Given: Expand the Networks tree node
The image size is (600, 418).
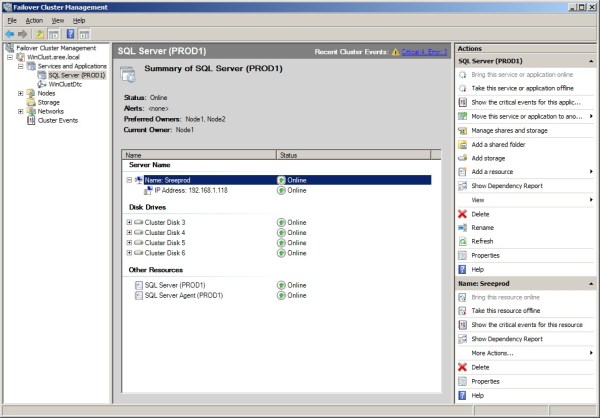Looking at the screenshot, I should point(21,111).
